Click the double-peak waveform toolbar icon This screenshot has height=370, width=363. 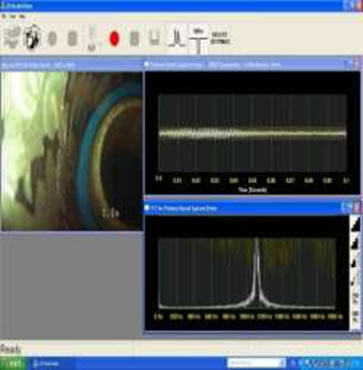click(x=177, y=38)
